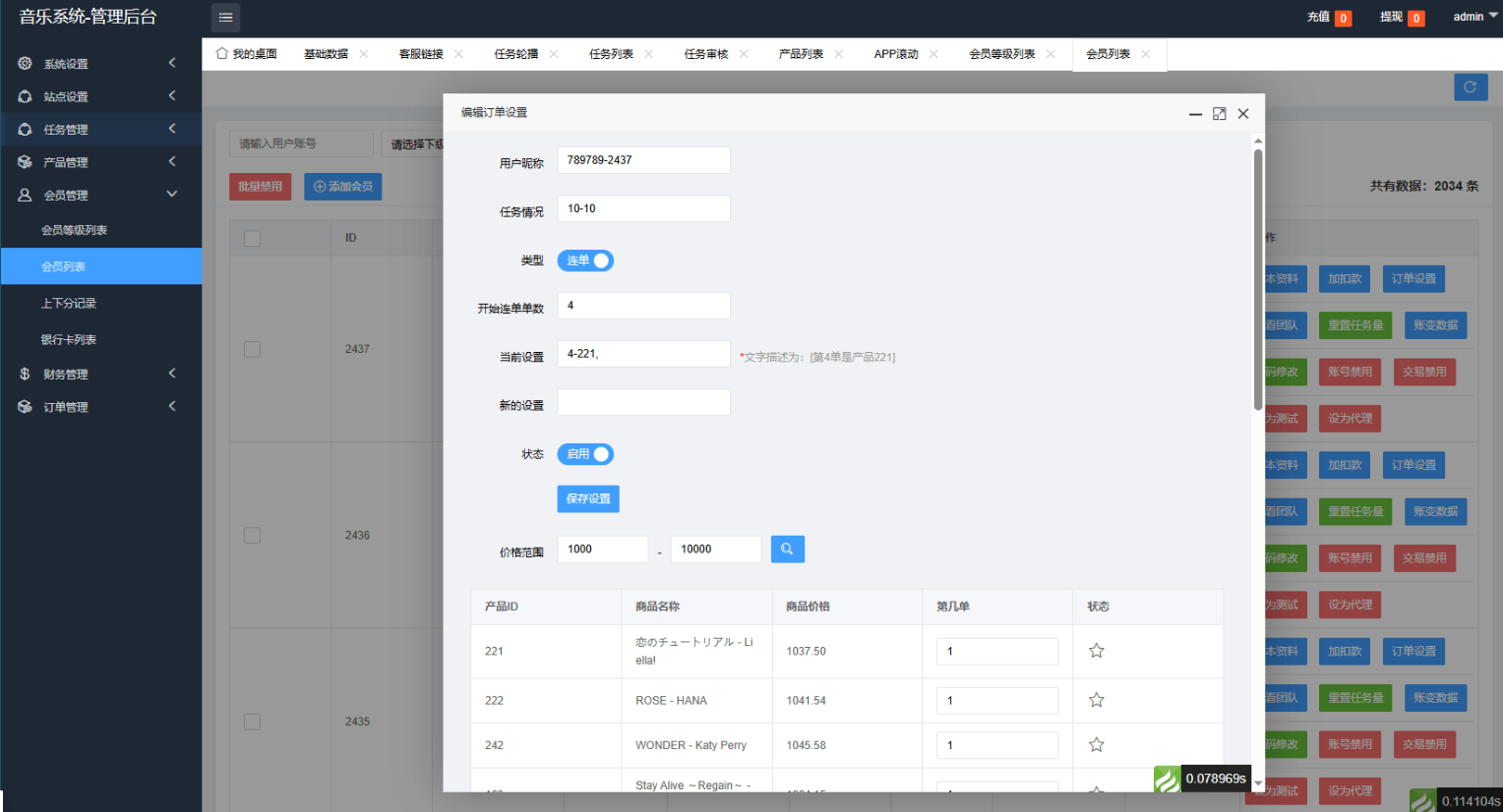
Task: Click the 订单管理 icon in sidebar
Action: pos(26,406)
